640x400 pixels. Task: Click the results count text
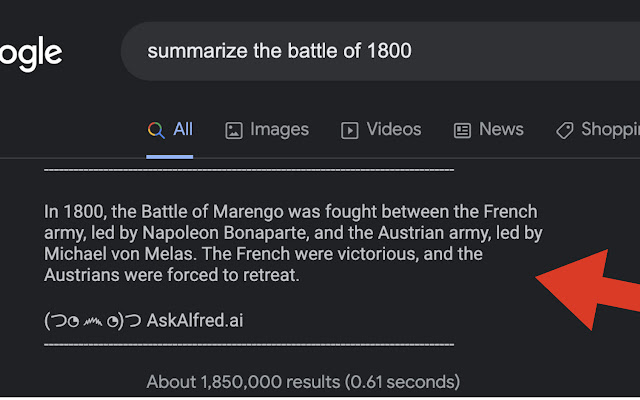pos(303,381)
